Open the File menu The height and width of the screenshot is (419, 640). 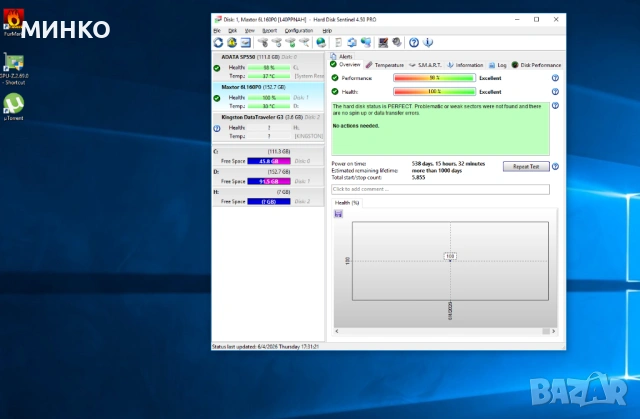click(217, 31)
